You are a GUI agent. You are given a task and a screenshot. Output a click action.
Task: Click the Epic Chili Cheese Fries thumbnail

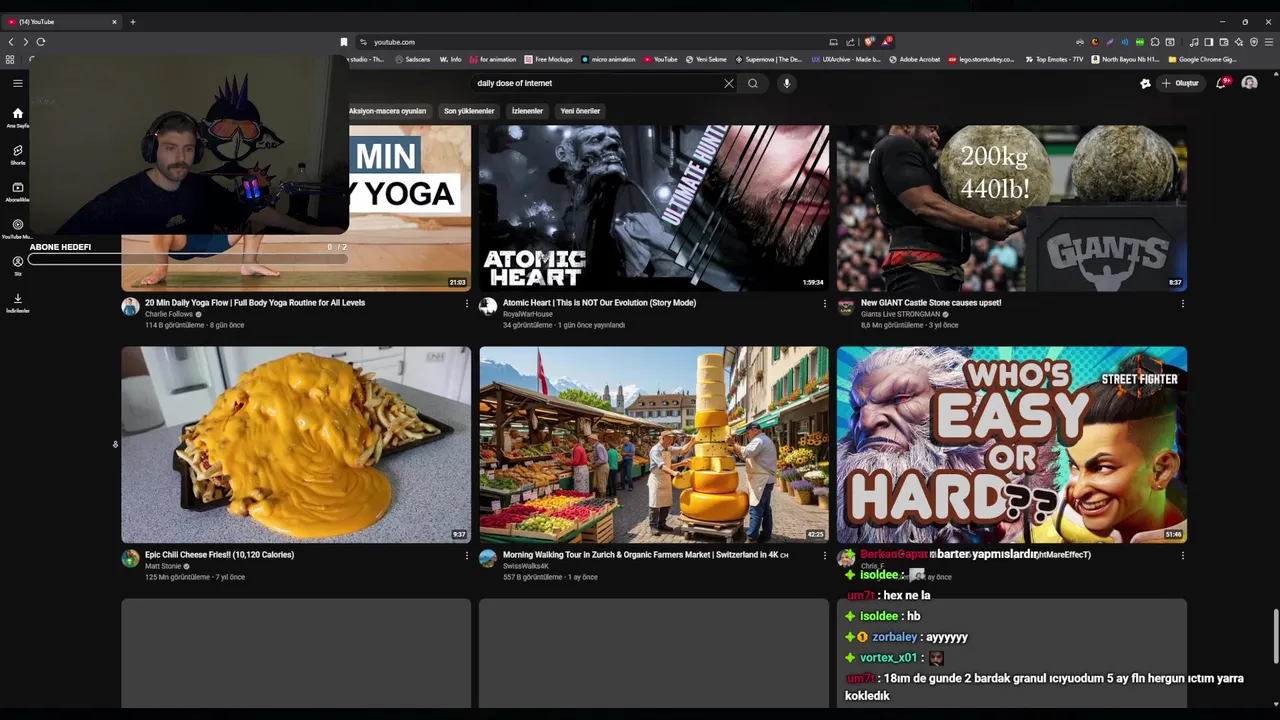coord(296,445)
